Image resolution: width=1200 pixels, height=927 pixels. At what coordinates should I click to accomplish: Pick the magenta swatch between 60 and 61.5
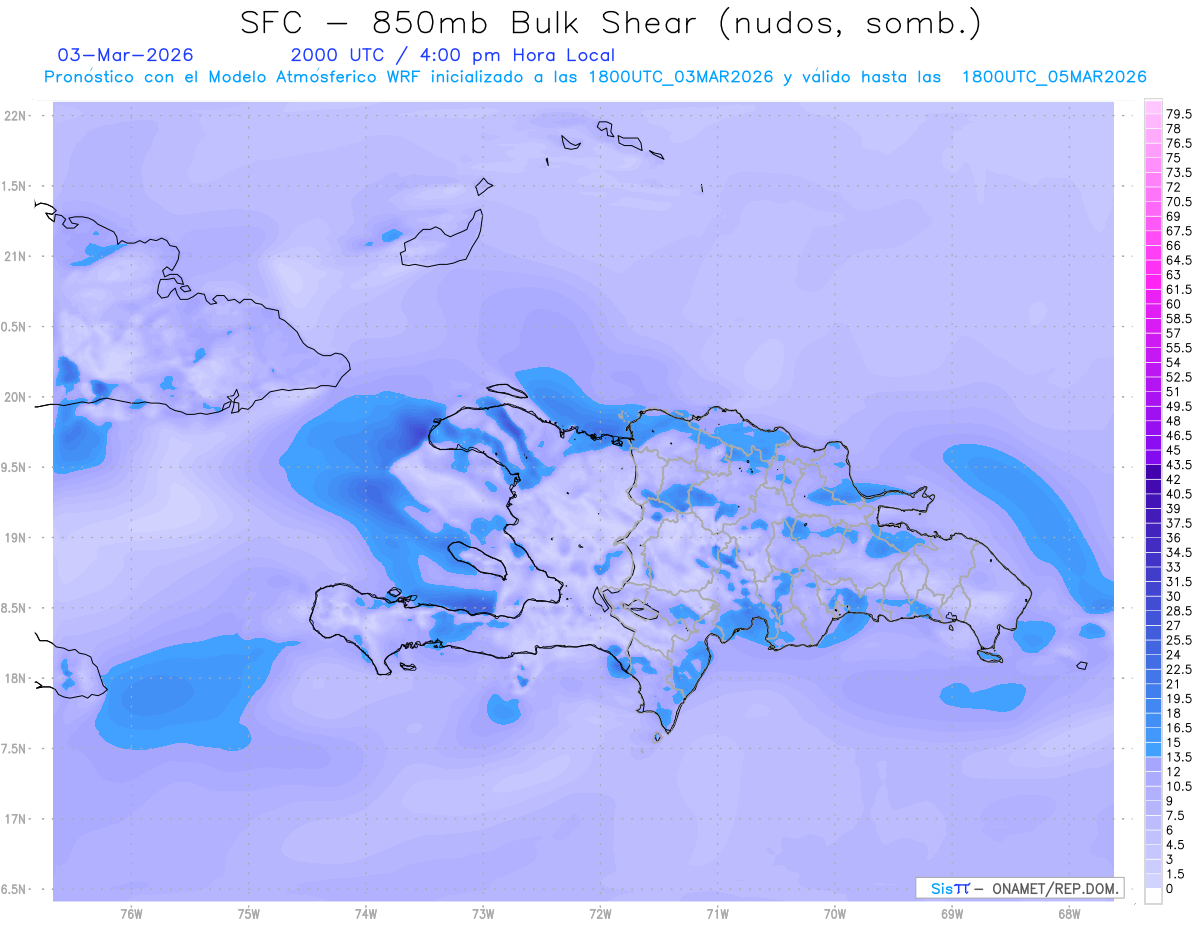pos(1153,297)
